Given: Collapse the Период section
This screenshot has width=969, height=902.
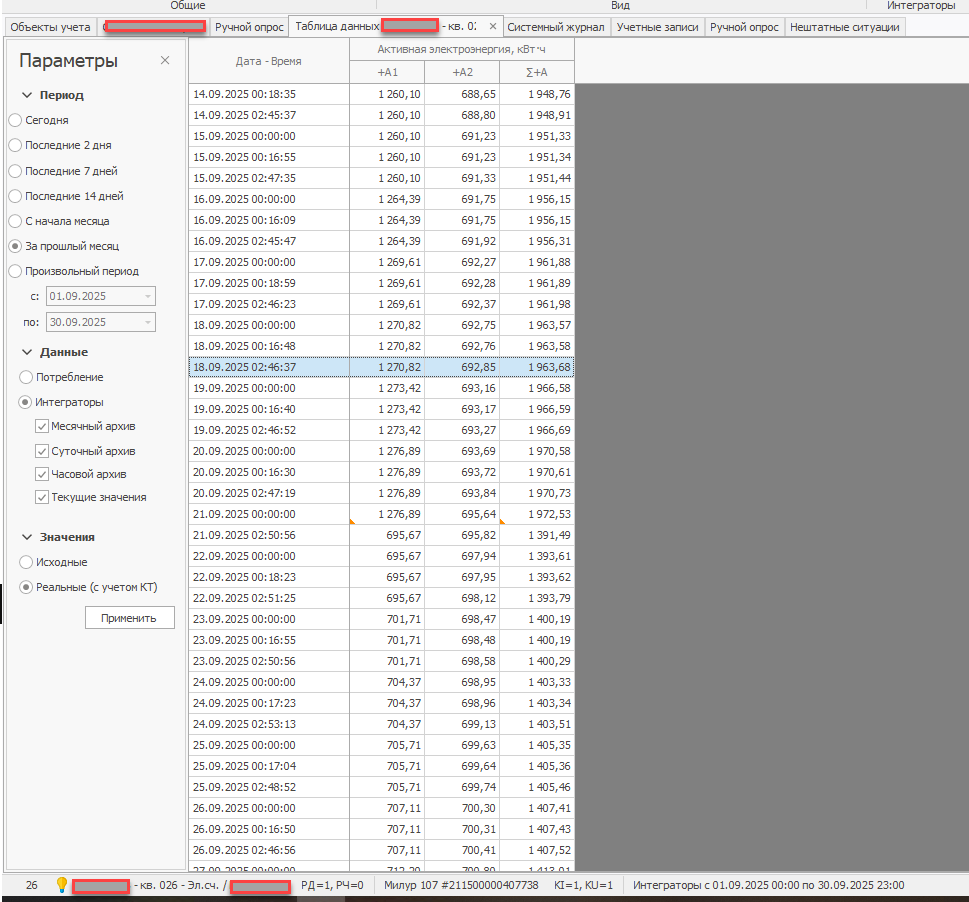Looking at the screenshot, I should click(x=26, y=96).
